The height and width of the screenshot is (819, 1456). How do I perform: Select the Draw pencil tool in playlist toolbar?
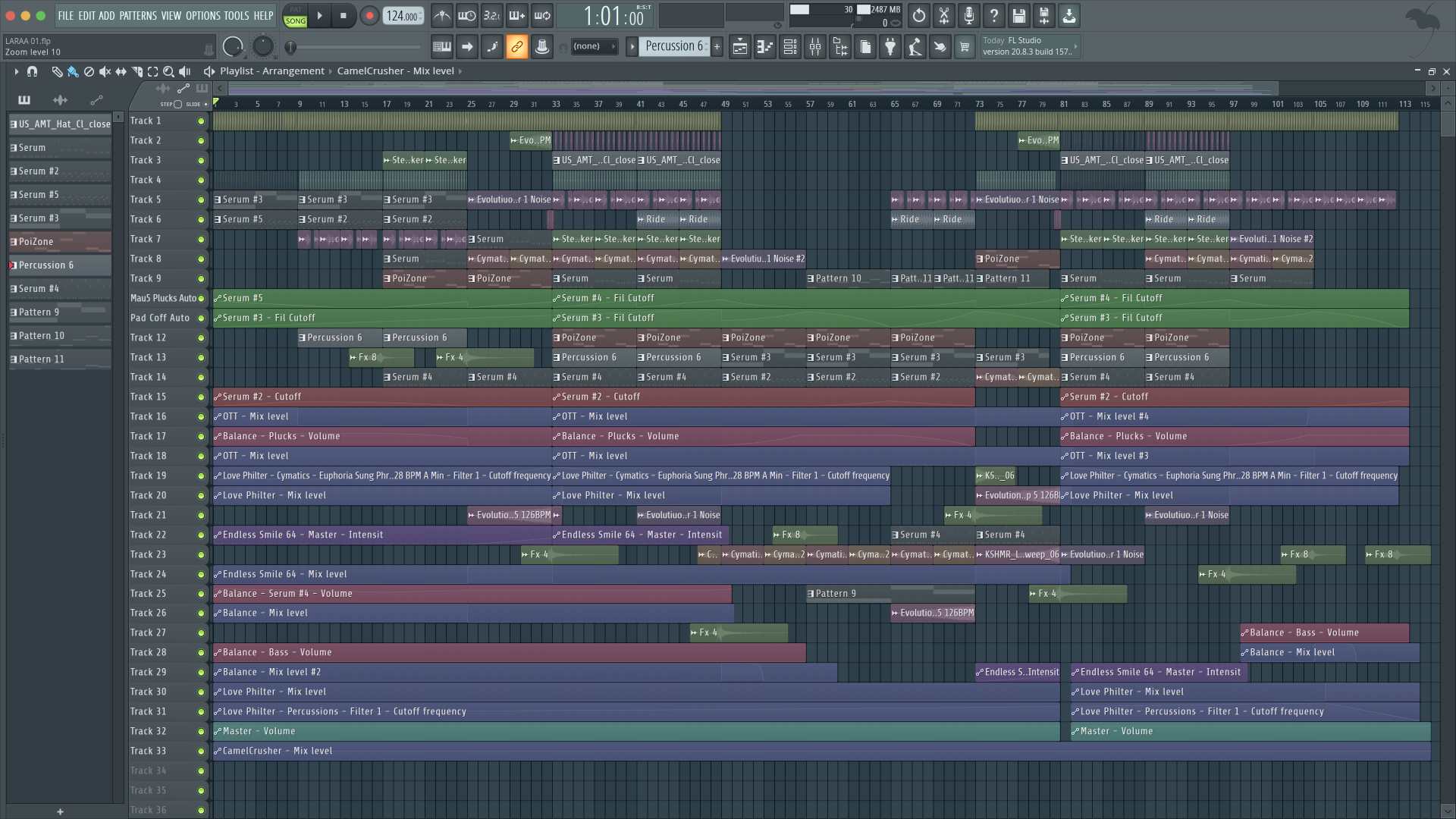point(57,71)
